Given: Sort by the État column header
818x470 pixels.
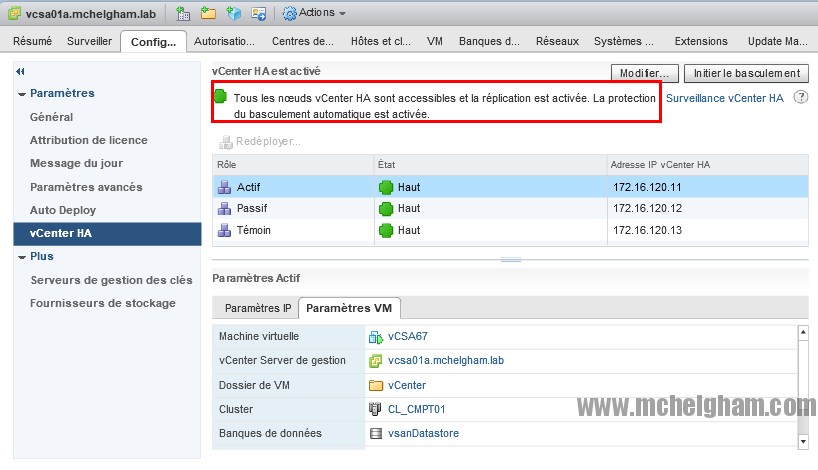Looking at the screenshot, I should 491,165.
